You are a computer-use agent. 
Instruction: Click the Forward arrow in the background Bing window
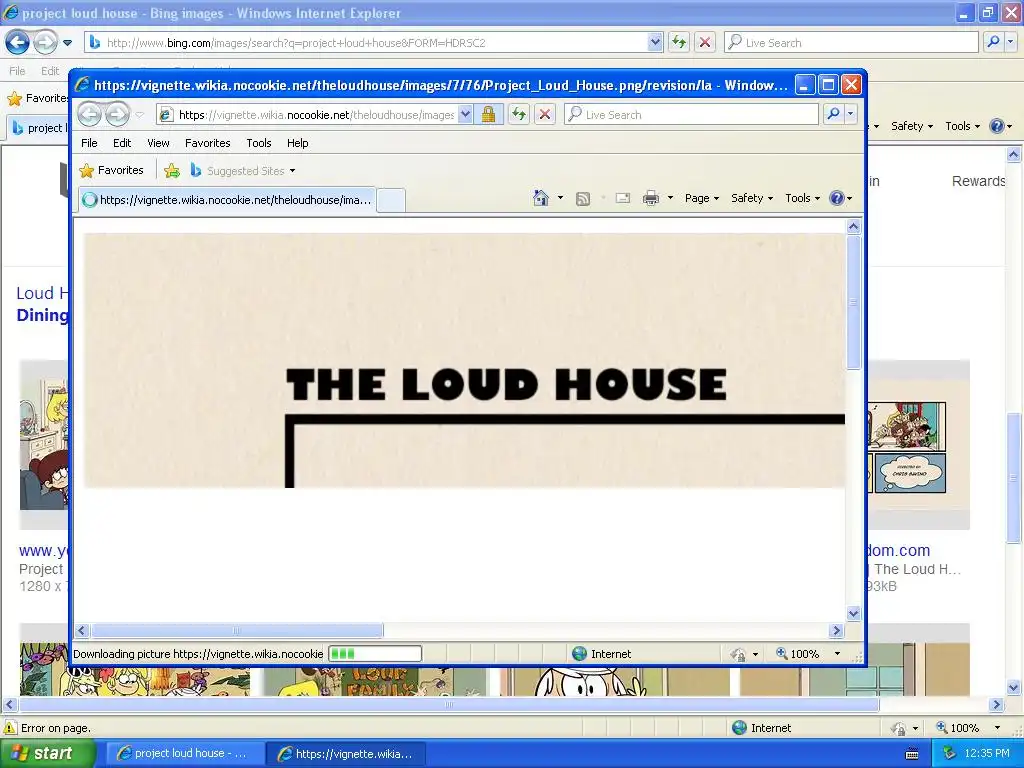click(45, 43)
